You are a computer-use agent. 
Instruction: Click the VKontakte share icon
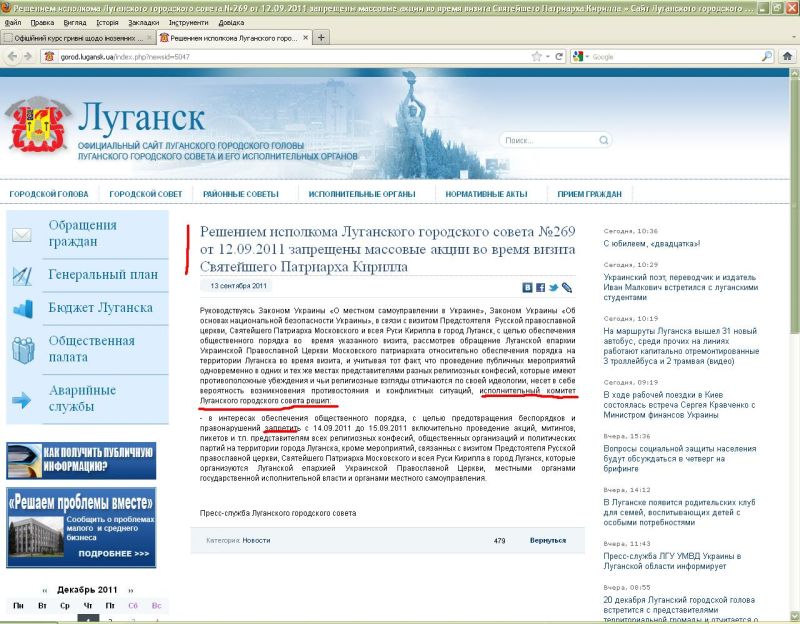click(x=525, y=287)
